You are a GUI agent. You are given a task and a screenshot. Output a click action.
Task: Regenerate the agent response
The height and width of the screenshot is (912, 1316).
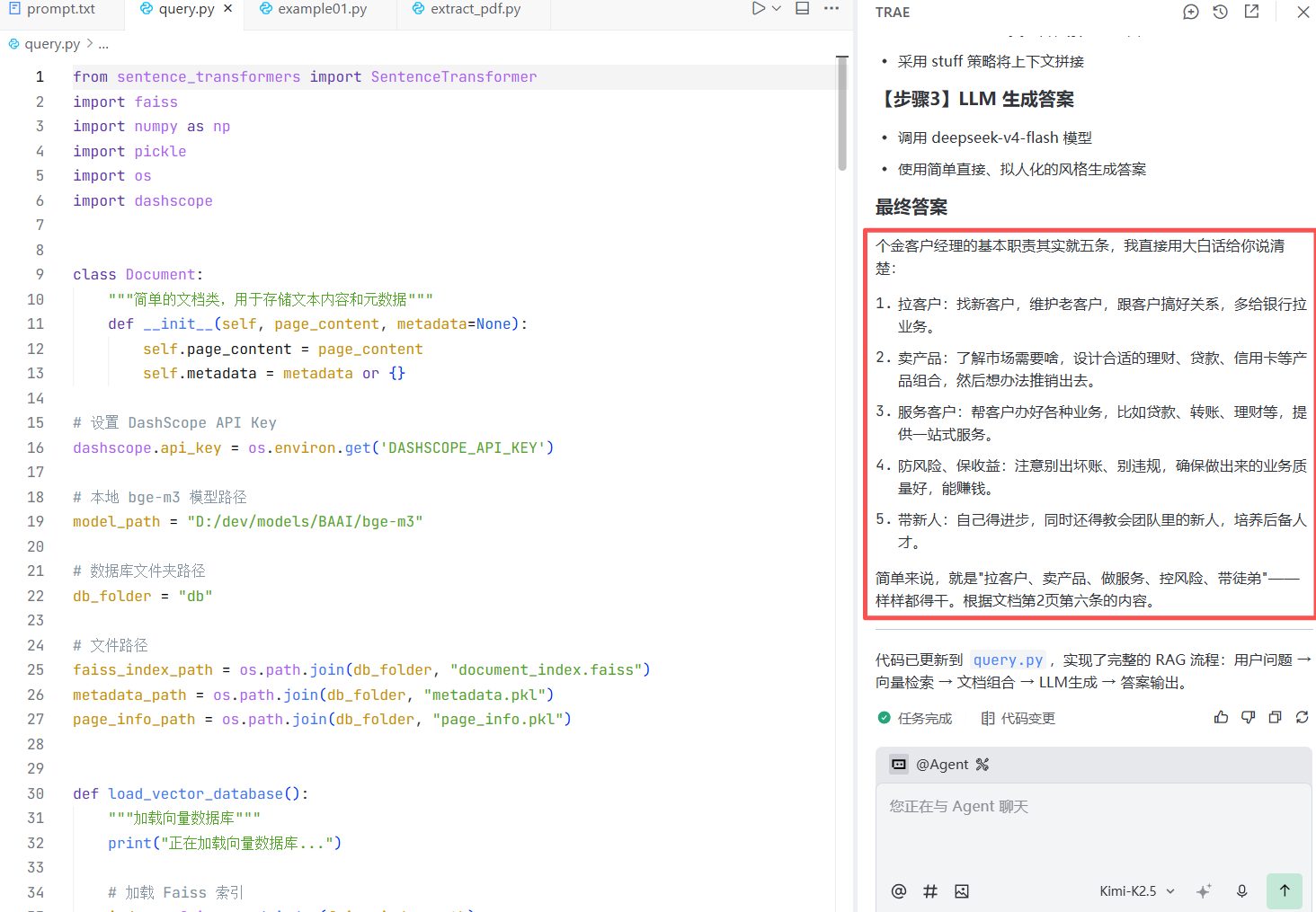click(x=1302, y=717)
